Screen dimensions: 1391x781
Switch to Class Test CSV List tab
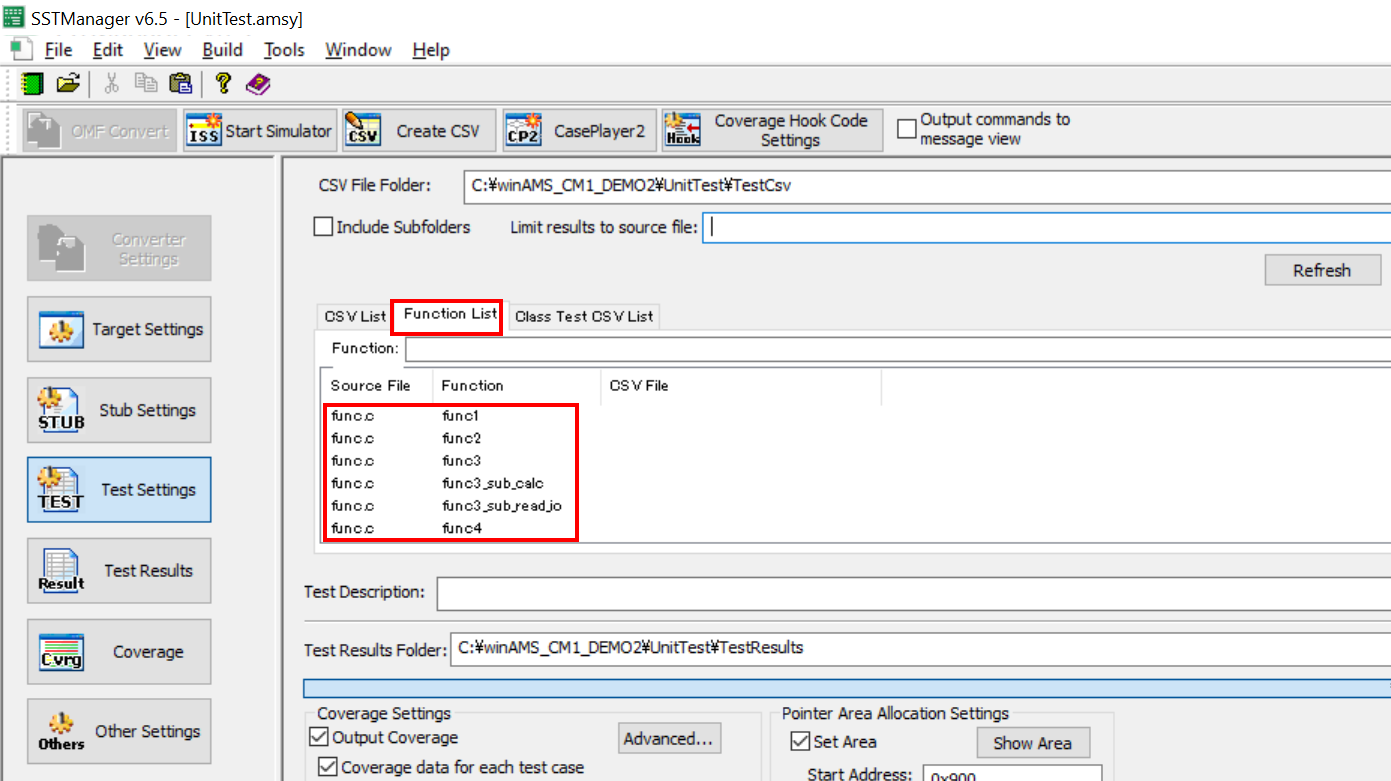pos(584,316)
